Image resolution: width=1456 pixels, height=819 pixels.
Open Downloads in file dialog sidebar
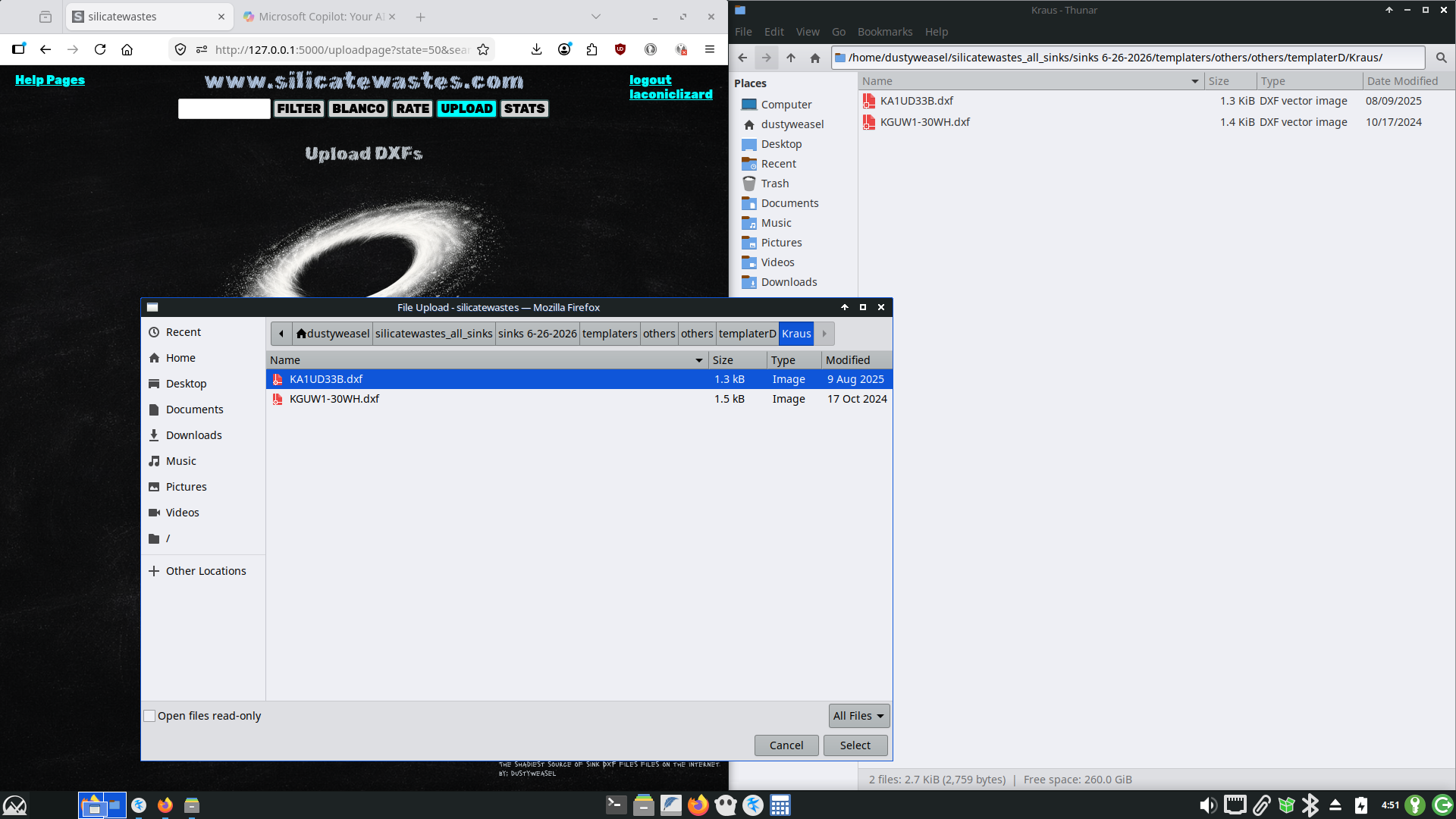coord(193,435)
